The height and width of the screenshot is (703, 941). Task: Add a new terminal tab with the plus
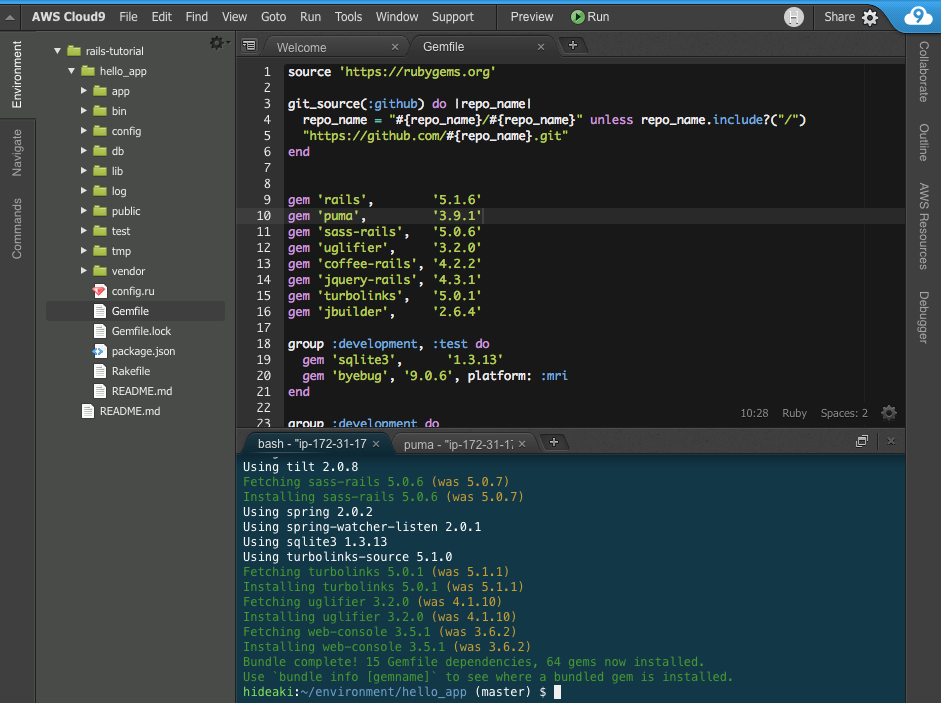point(553,442)
